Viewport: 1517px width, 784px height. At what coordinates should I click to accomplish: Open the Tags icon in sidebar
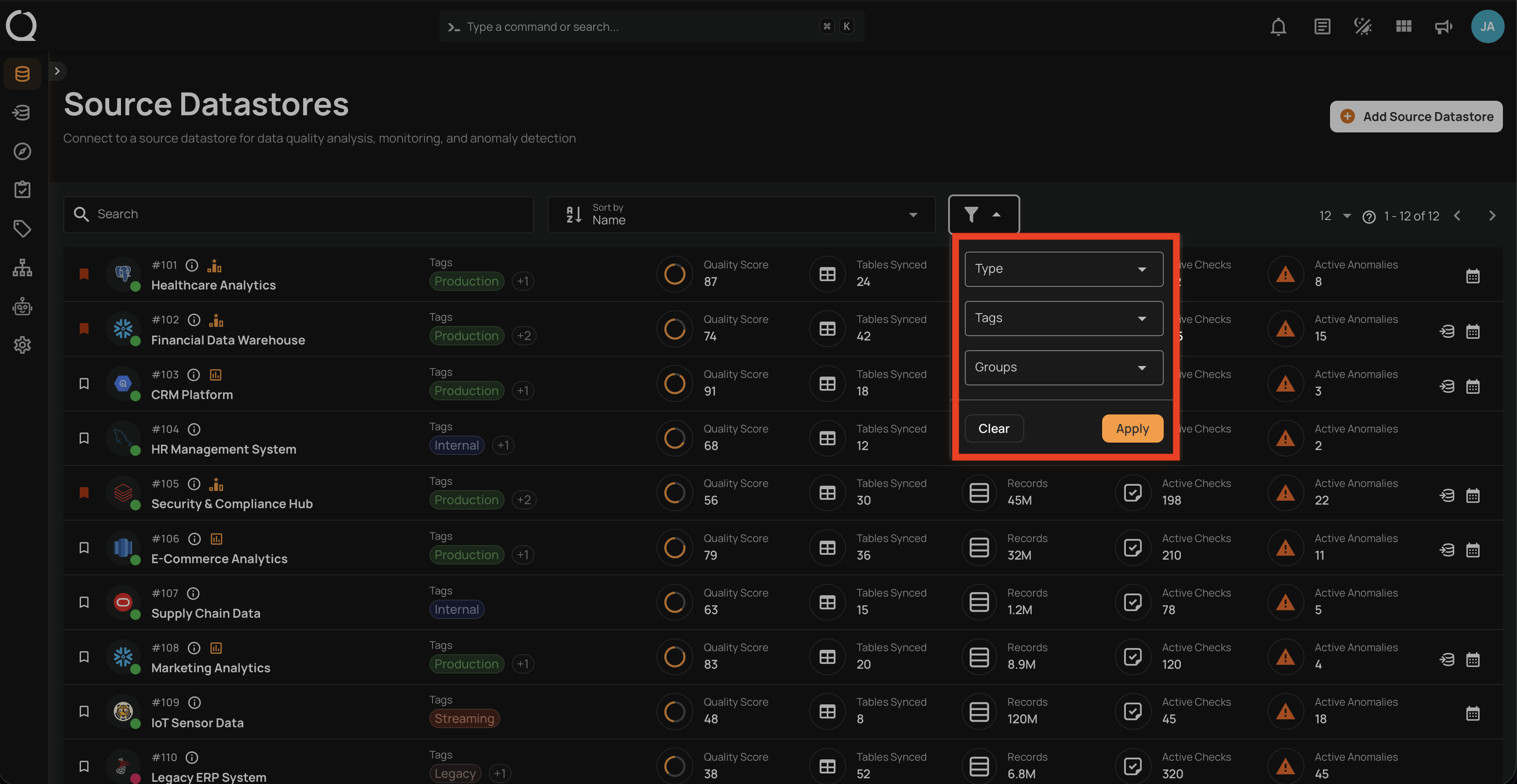(x=22, y=228)
